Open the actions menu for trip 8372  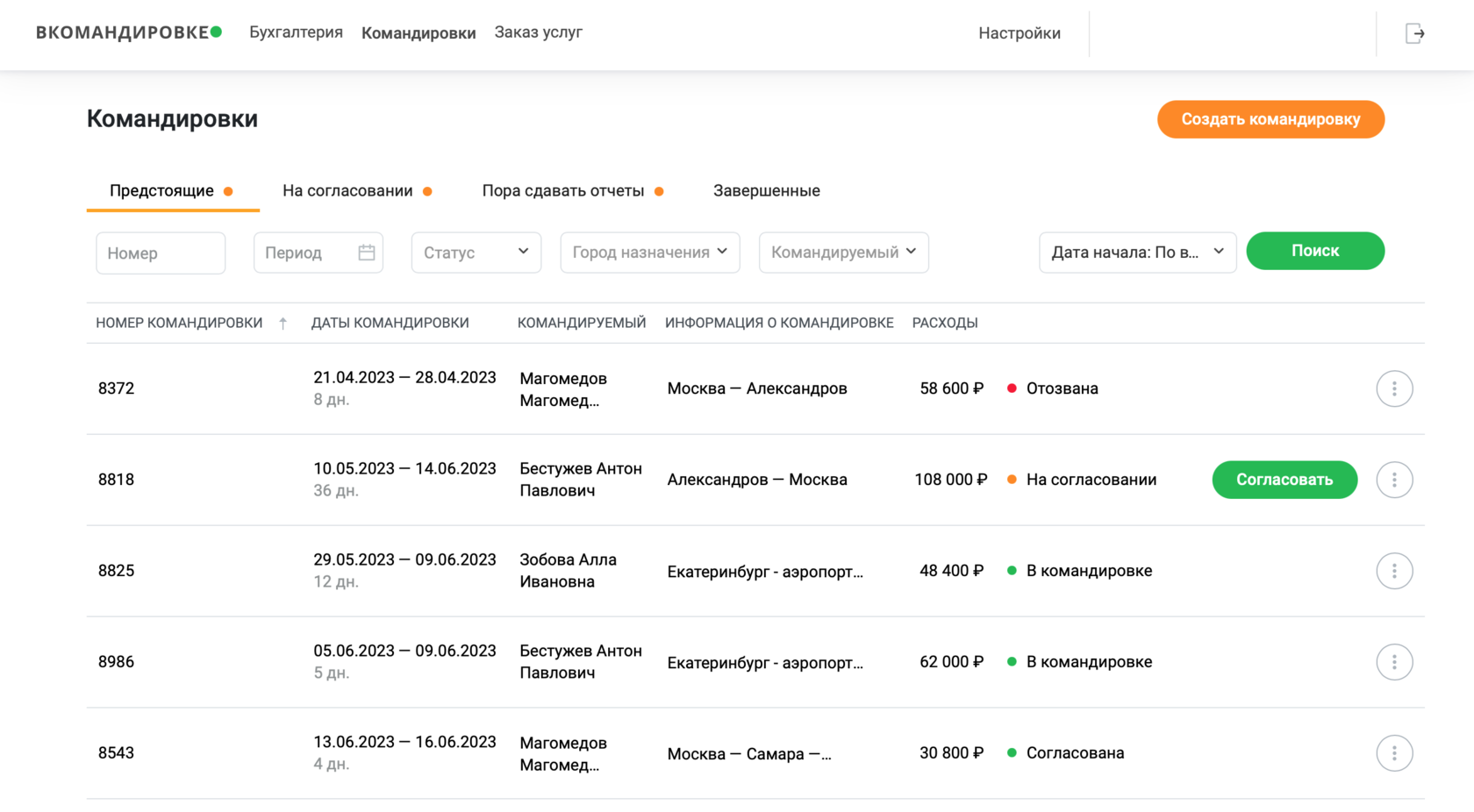click(1394, 388)
